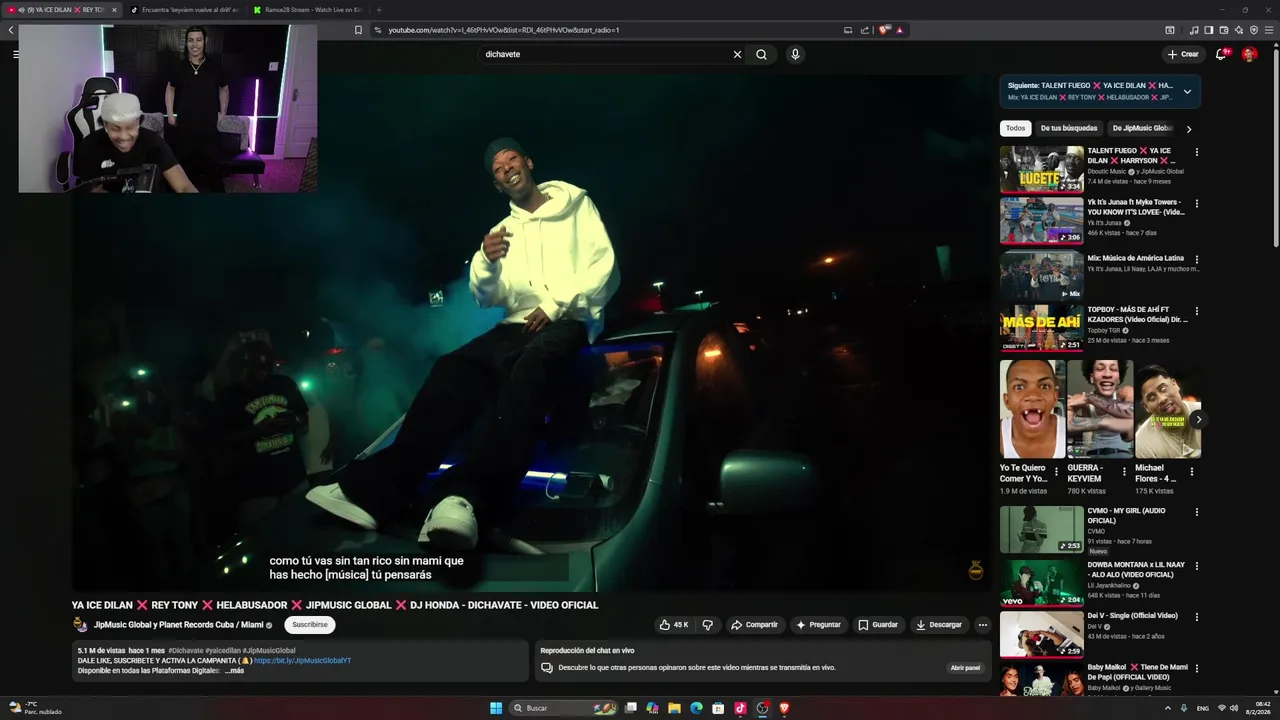Open Yk It's Junaa Myke Towers thumbnail
This screenshot has width=1280, height=720.
pos(1041,220)
